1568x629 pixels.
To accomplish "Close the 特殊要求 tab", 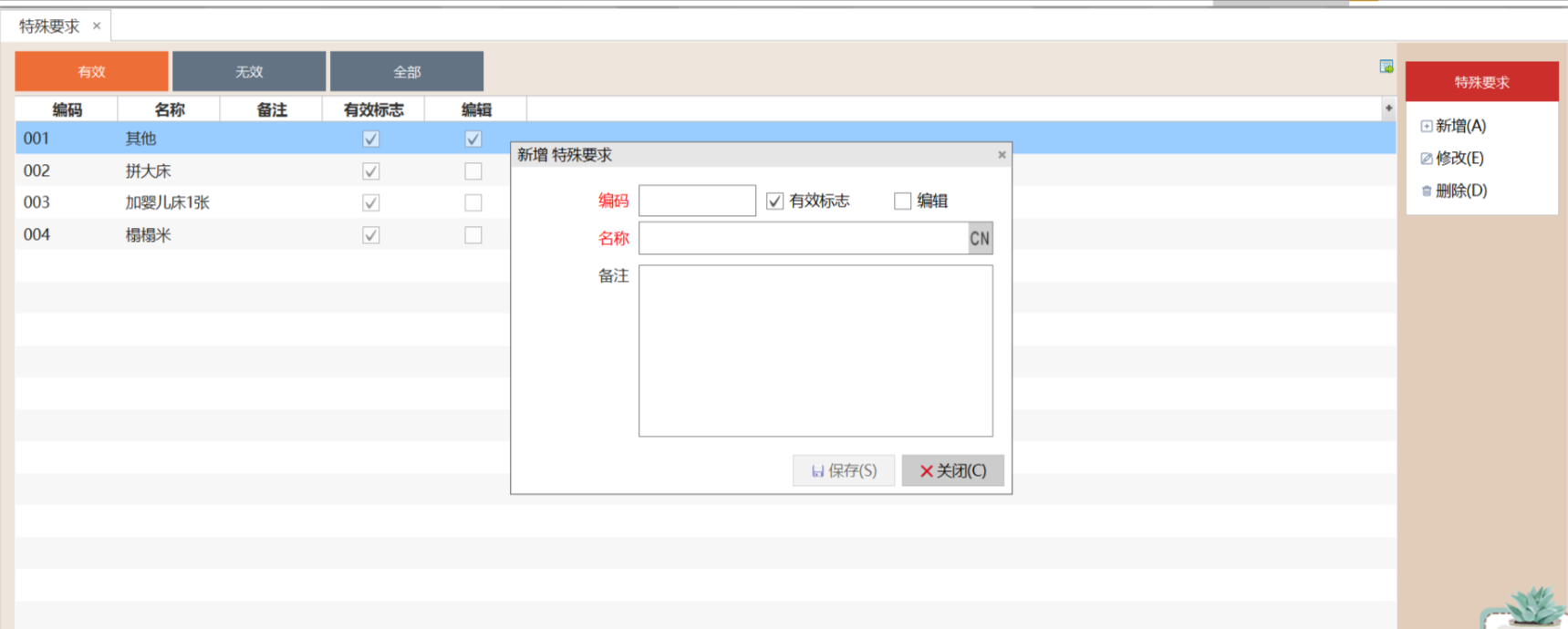I will pos(97,26).
